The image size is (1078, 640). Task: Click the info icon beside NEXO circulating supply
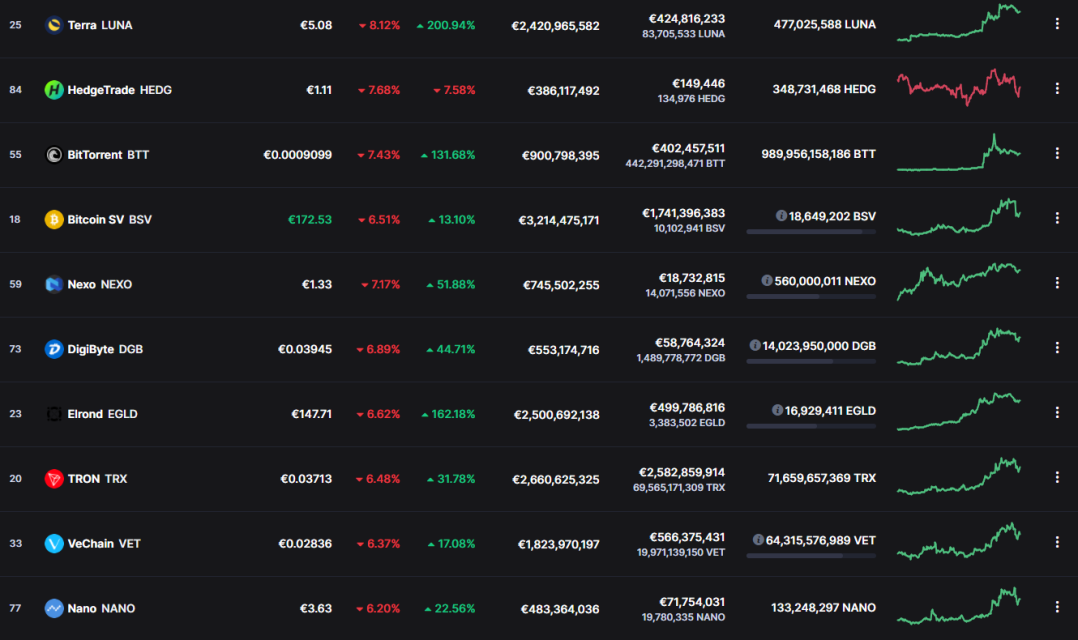(767, 280)
